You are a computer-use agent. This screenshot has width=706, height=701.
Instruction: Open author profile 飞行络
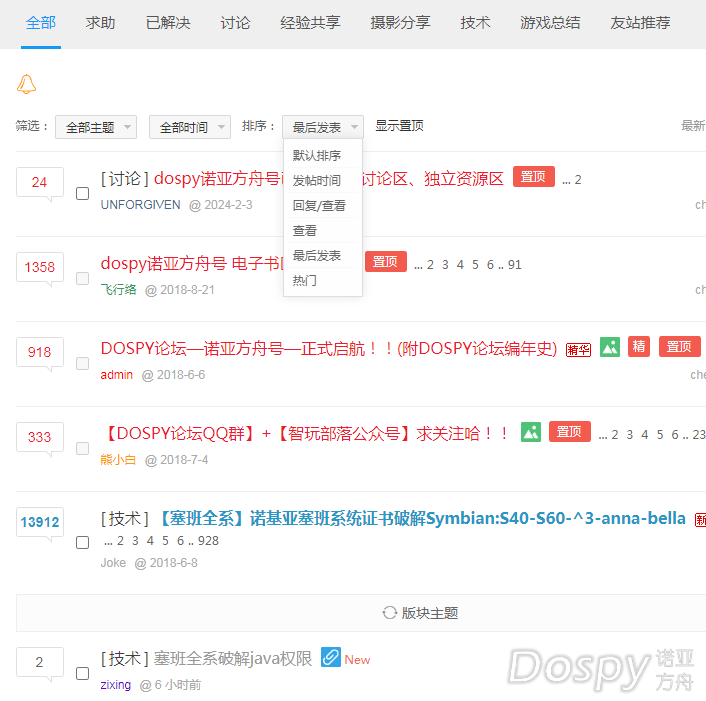(118, 289)
